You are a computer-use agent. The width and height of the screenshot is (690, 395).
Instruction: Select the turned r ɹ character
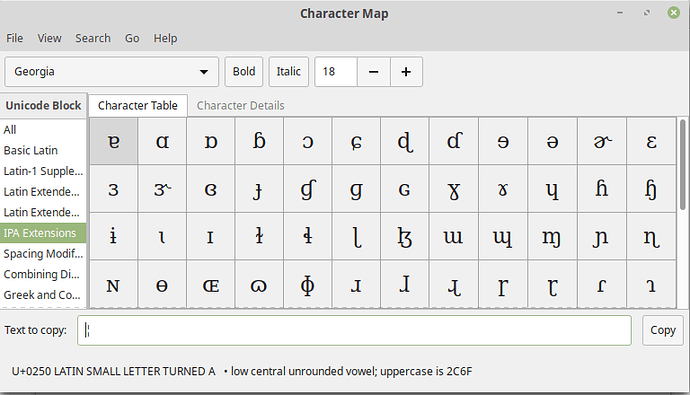pos(356,284)
